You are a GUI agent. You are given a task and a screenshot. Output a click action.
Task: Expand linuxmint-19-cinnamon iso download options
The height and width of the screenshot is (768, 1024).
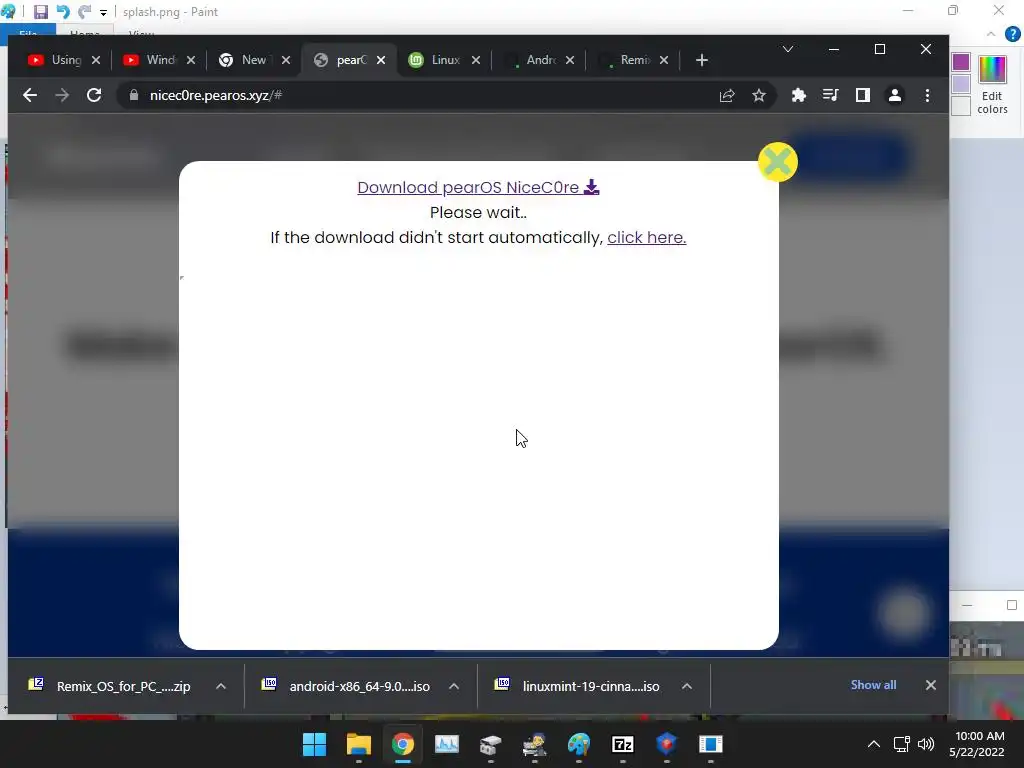pyautogui.click(x=686, y=686)
